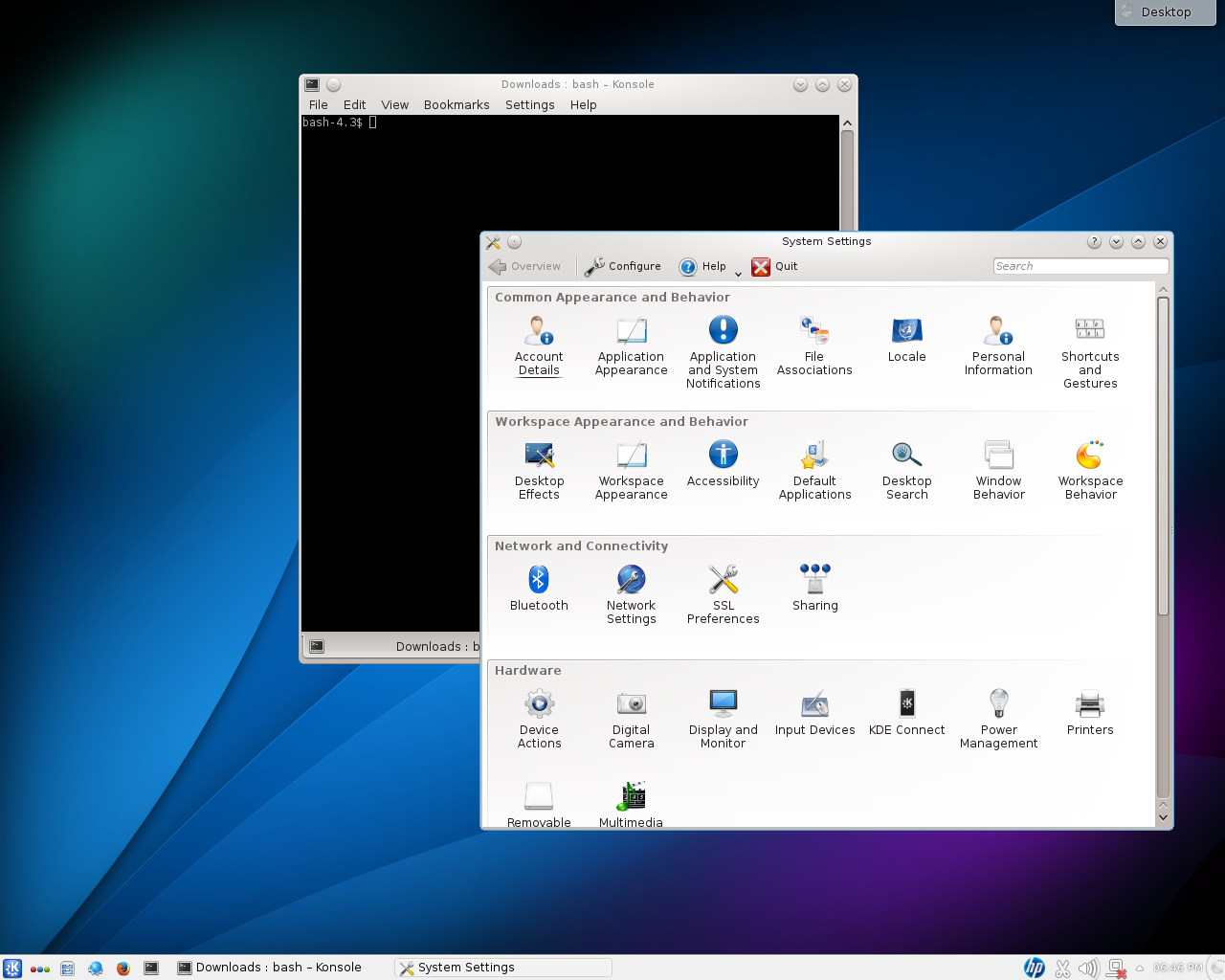Open network status tray icon
The image size is (1225, 980).
pos(1116,969)
